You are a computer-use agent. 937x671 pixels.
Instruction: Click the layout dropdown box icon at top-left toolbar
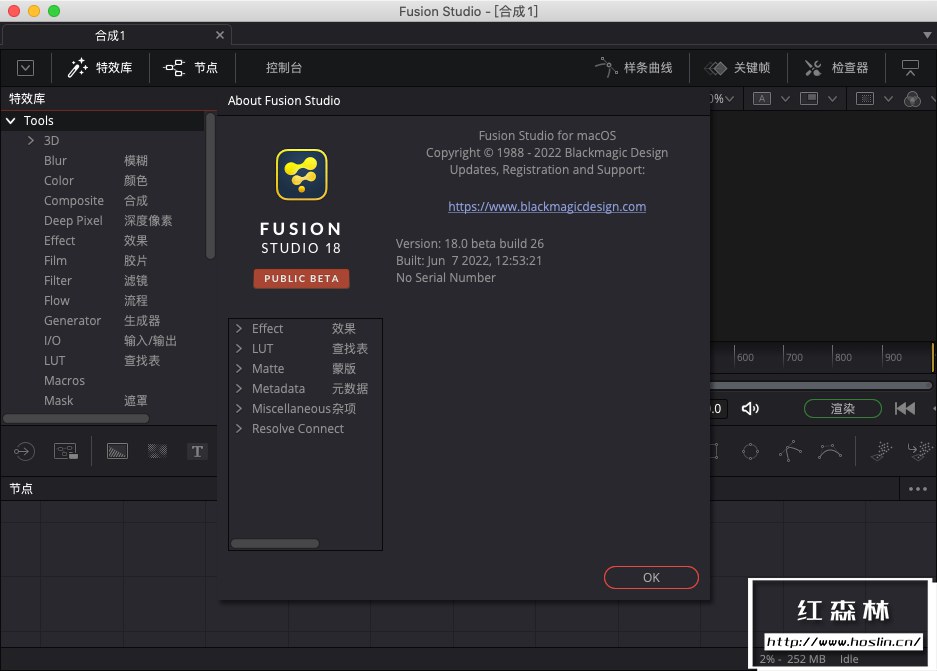[x=25, y=68]
